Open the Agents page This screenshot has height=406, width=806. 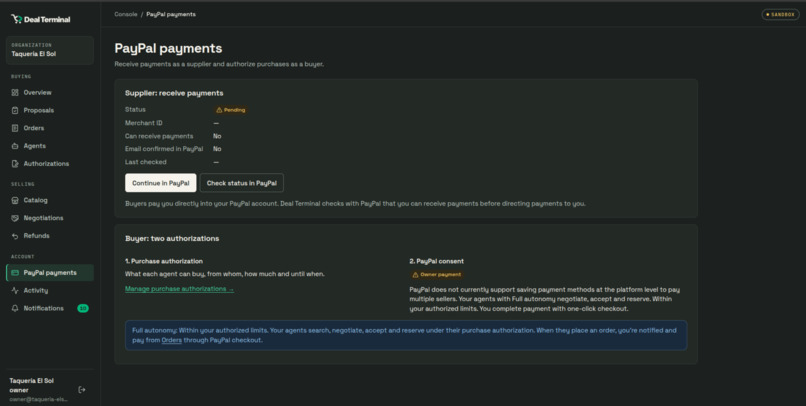pyautogui.click(x=50, y=146)
